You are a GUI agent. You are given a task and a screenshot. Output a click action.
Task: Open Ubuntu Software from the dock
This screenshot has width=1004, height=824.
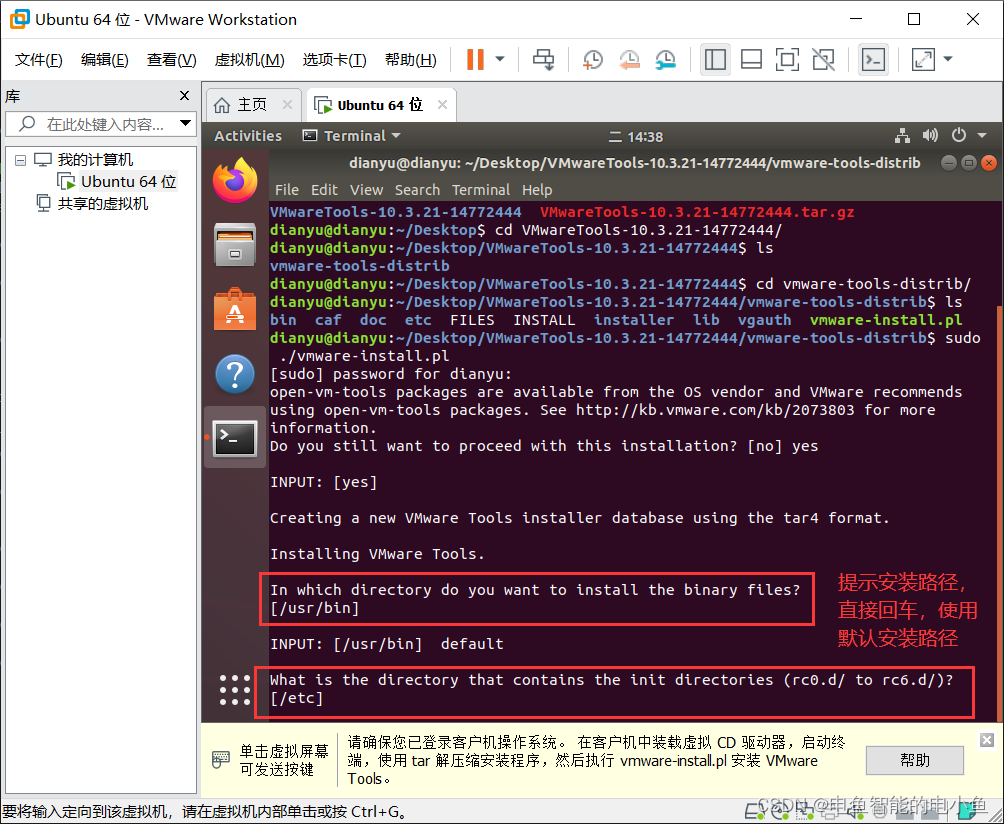(x=235, y=309)
